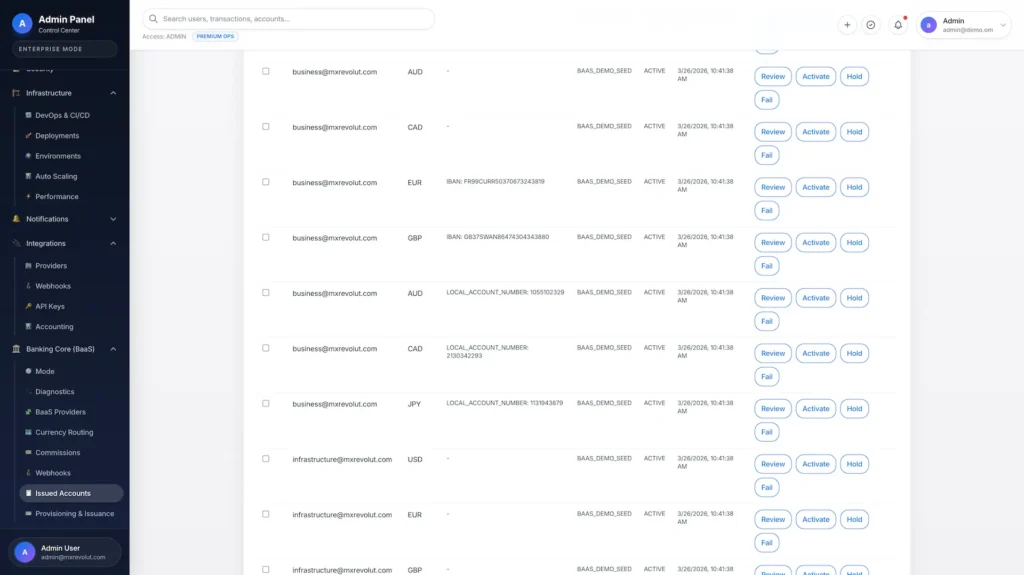Viewport: 1024px width, 575px height.
Task: Click IBAN FR99CURR50370673243819 text
Action: (x=495, y=182)
